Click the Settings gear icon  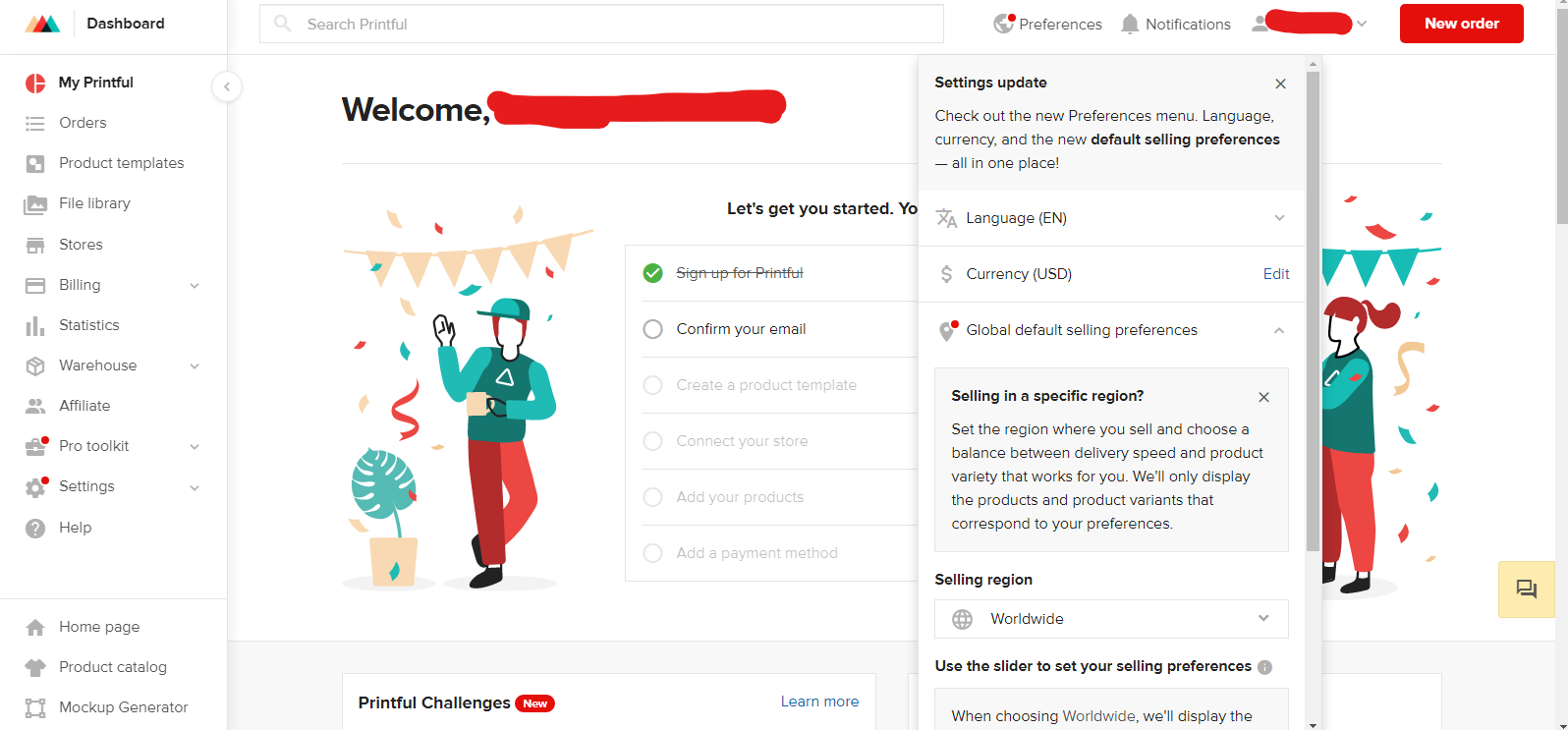[35, 487]
